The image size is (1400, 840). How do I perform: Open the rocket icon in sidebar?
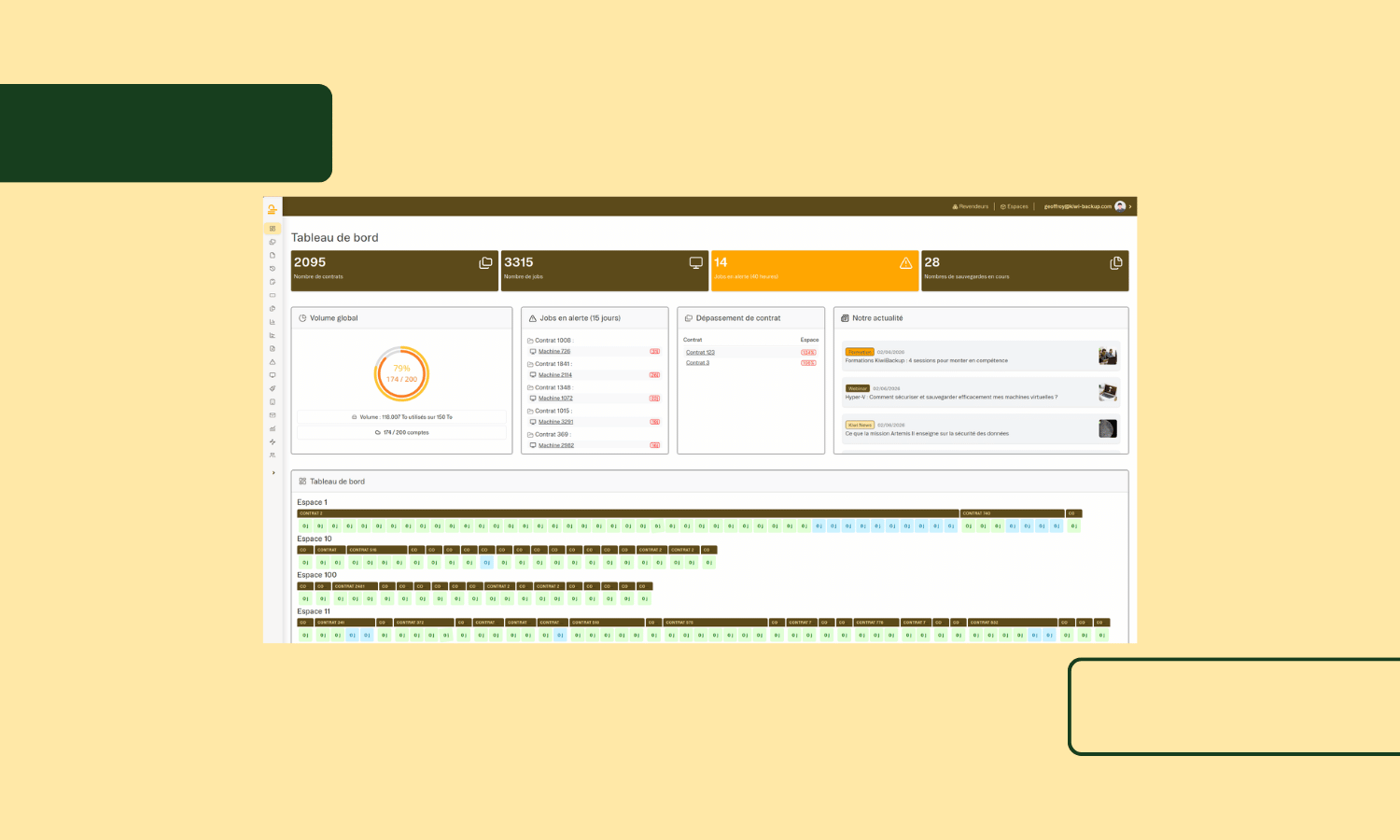click(x=273, y=388)
